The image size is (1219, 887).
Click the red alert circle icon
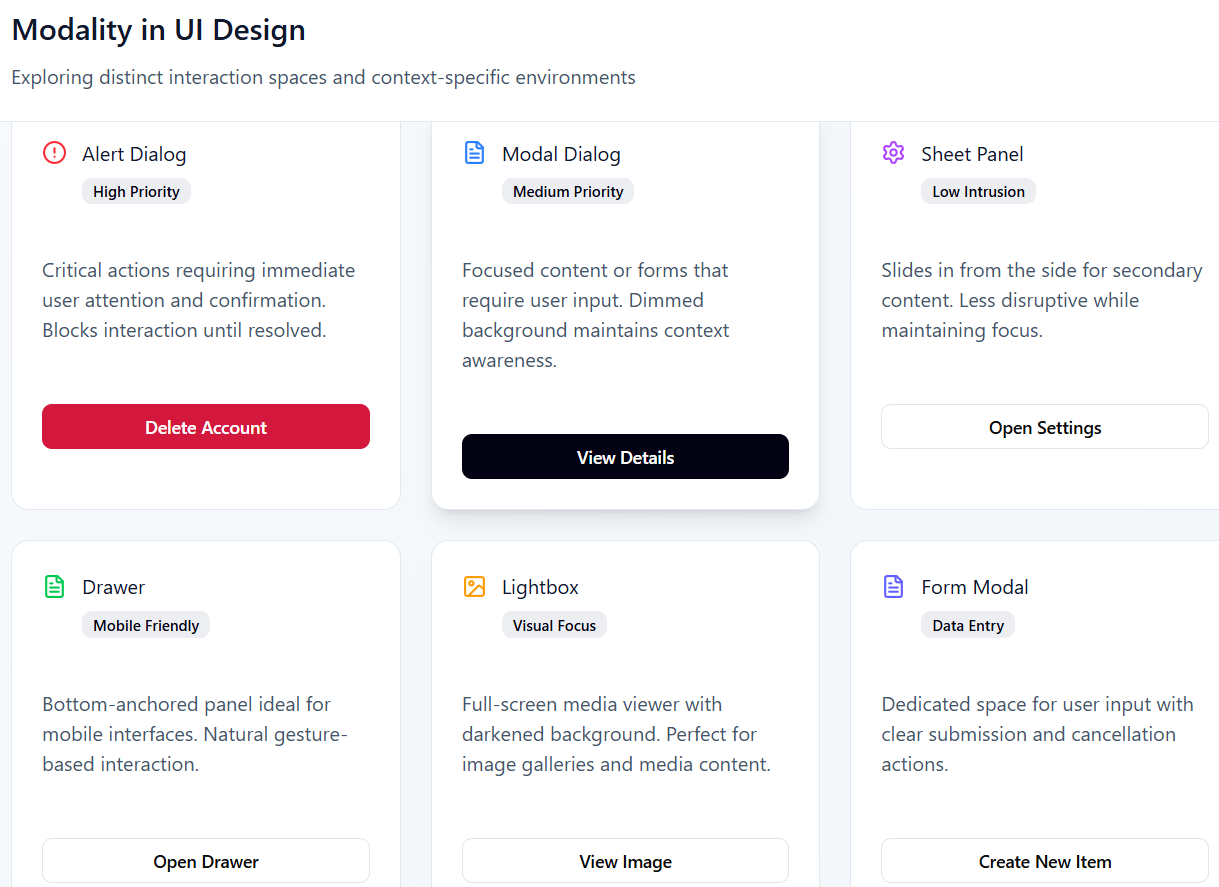tap(54, 153)
